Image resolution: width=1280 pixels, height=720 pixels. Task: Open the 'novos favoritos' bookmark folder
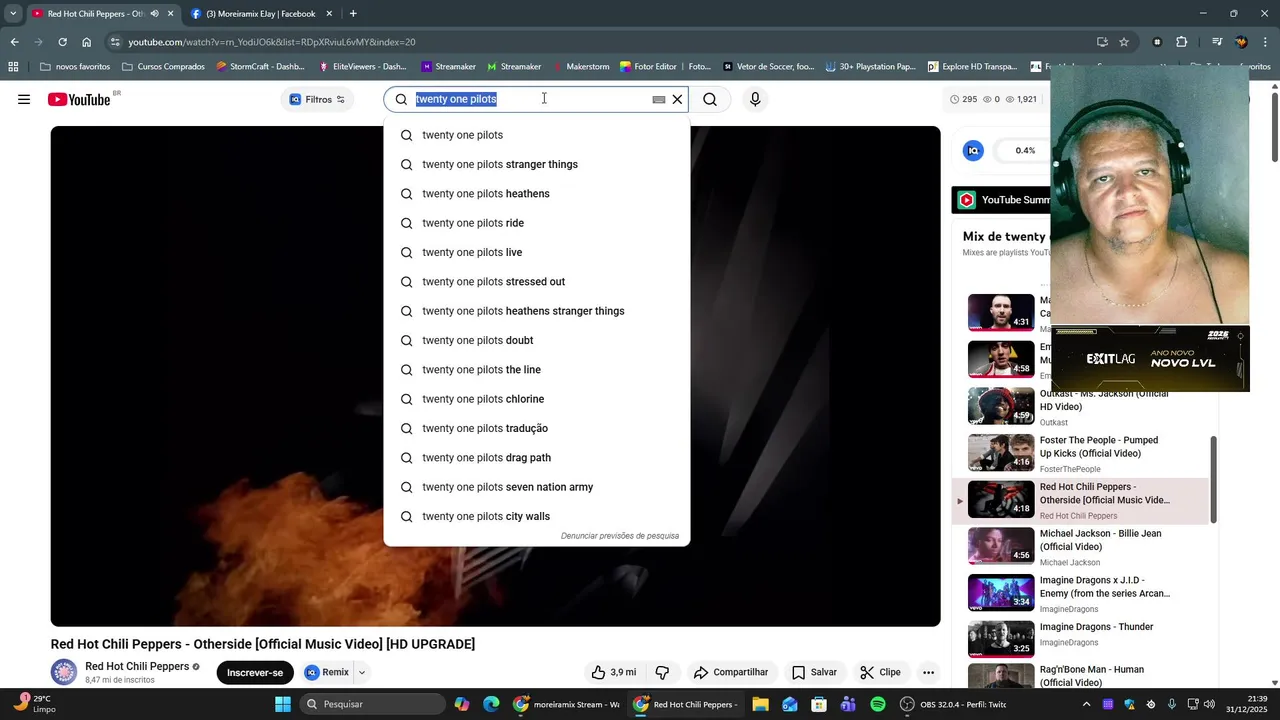tap(75, 67)
